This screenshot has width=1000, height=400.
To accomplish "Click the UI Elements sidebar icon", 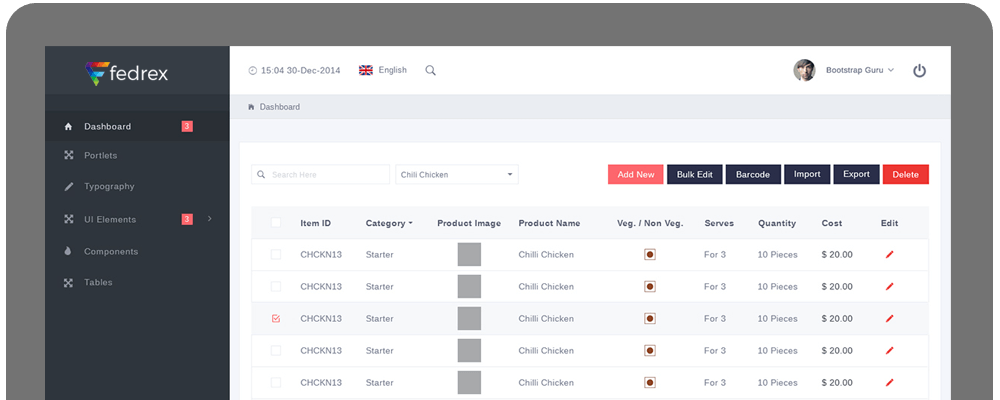I will pyautogui.click(x=69, y=219).
